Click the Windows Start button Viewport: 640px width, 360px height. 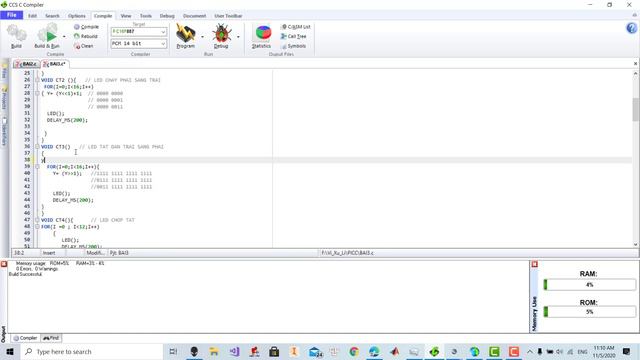point(9,351)
